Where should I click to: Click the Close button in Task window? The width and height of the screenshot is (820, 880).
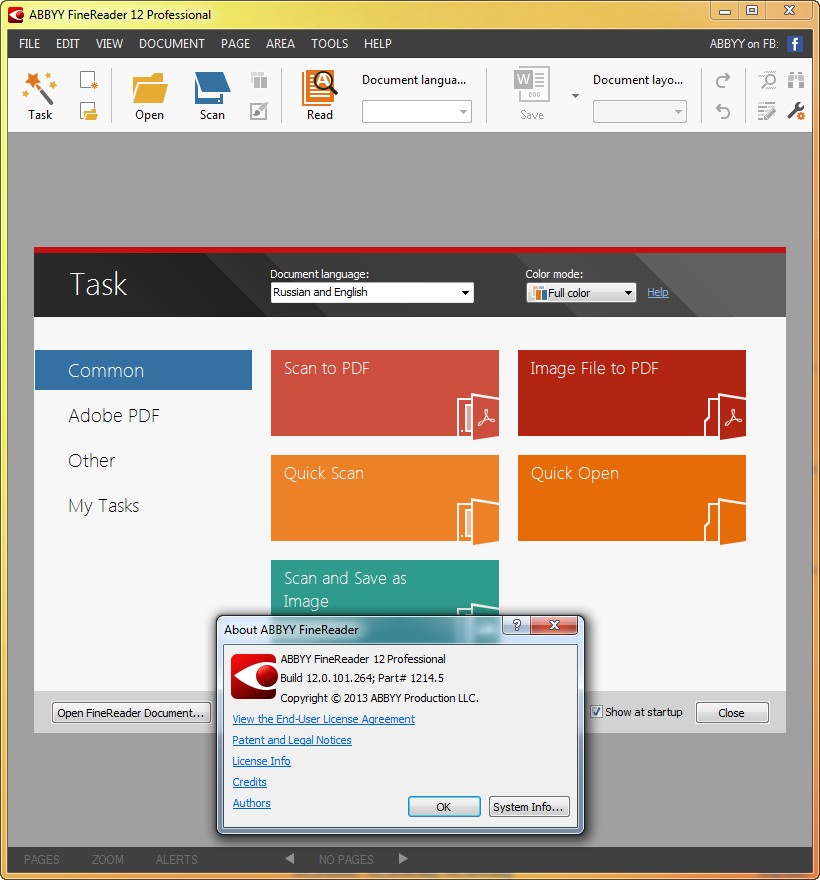click(x=732, y=712)
